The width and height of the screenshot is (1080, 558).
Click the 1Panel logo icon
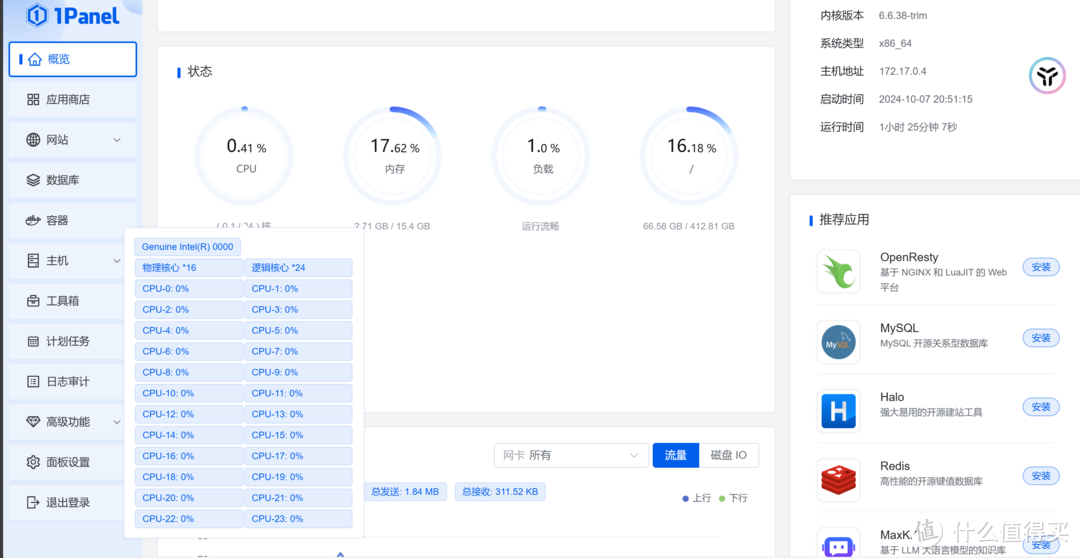tap(37, 16)
